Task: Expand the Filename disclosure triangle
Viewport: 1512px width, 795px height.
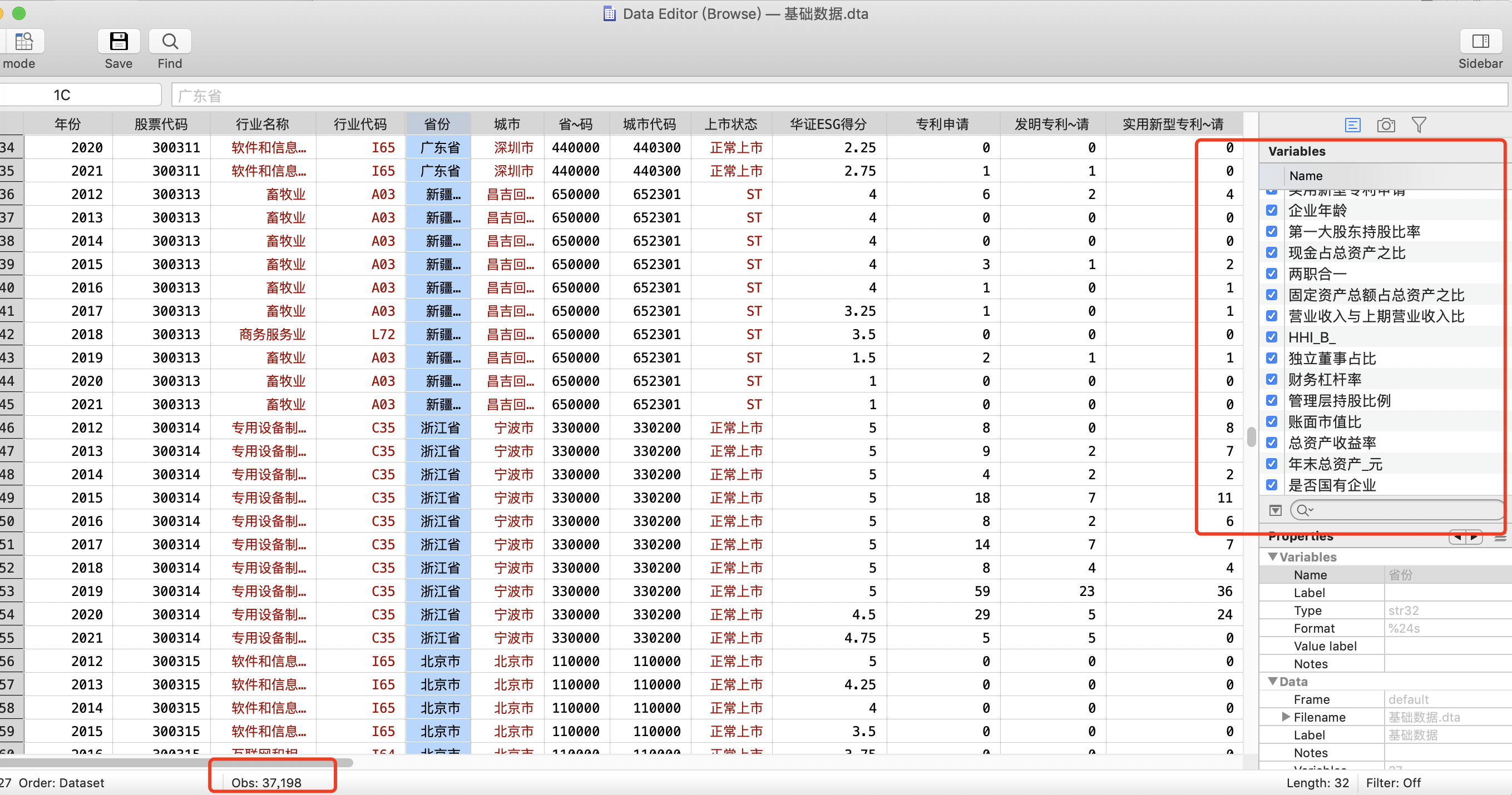Action: (x=1286, y=717)
